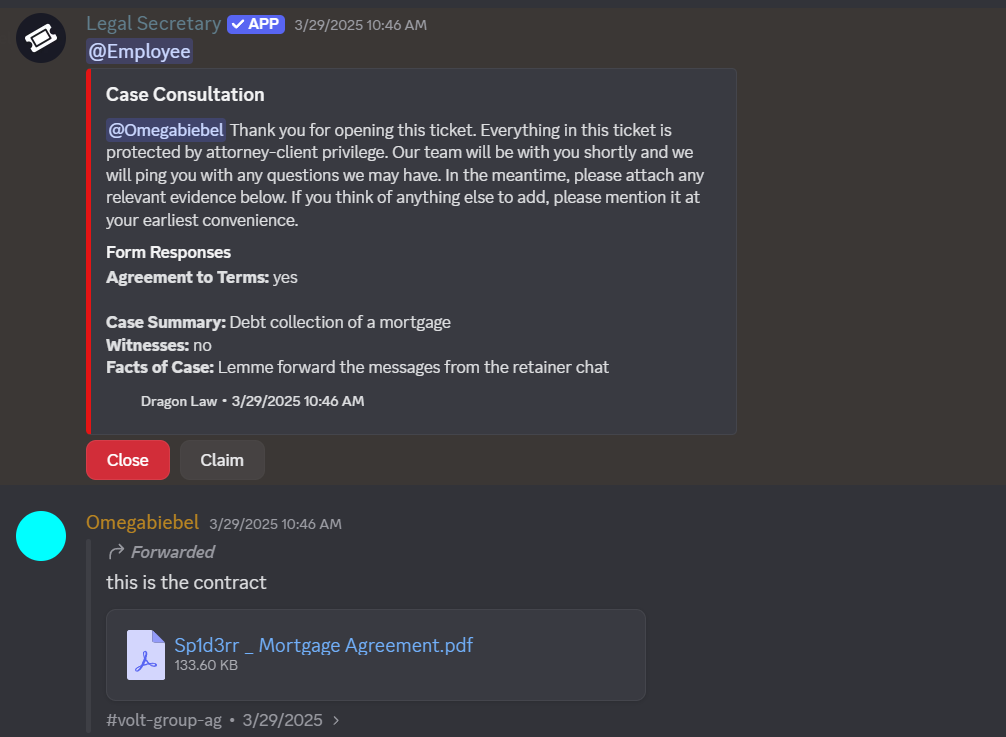This screenshot has height=737, width=1006.
Task: Jump to #volt-group-ag source channel
Action: [x=164, y=720]
